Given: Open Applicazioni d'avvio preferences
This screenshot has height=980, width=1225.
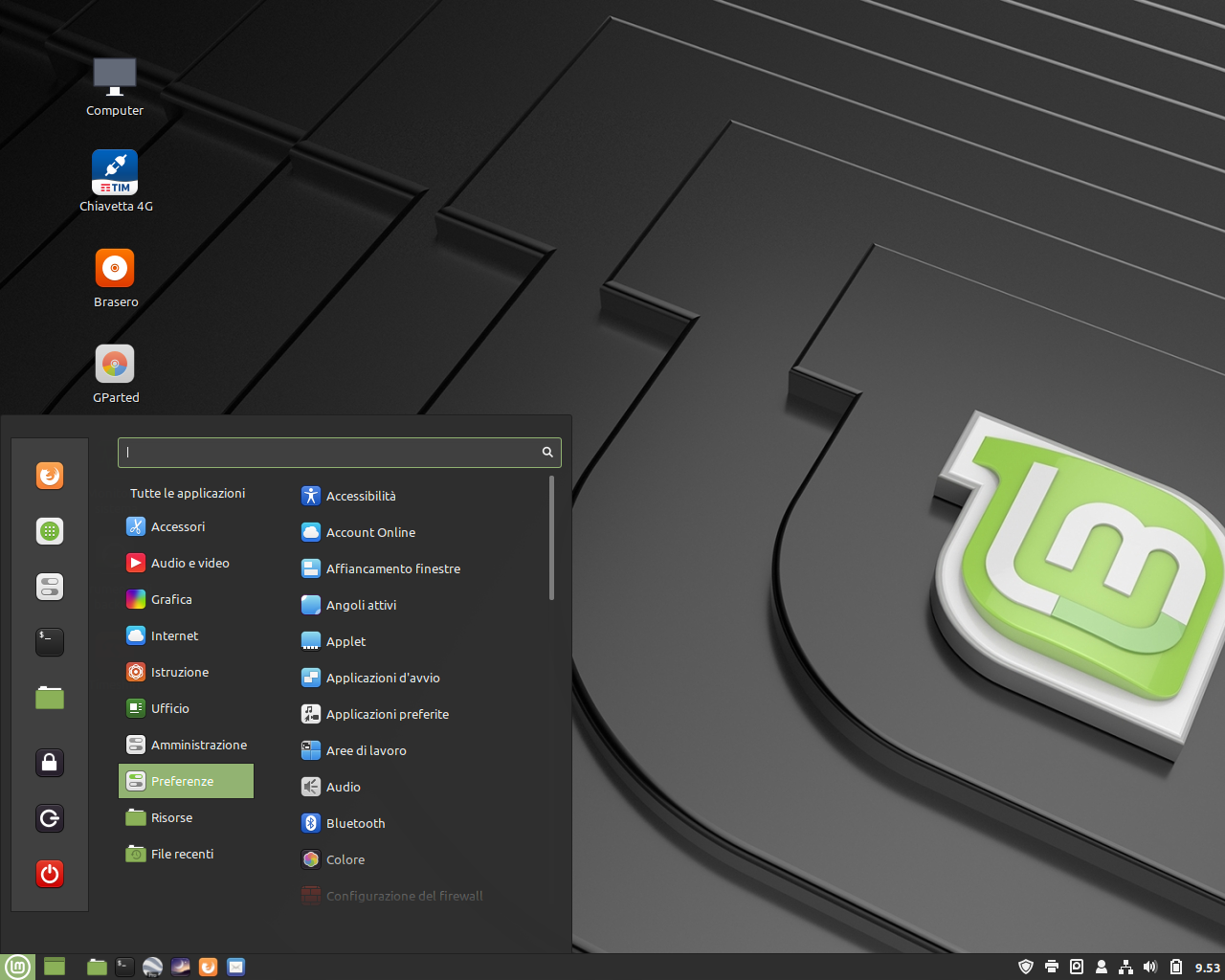Looking at the screenshot, I should [x=383, y=678].
